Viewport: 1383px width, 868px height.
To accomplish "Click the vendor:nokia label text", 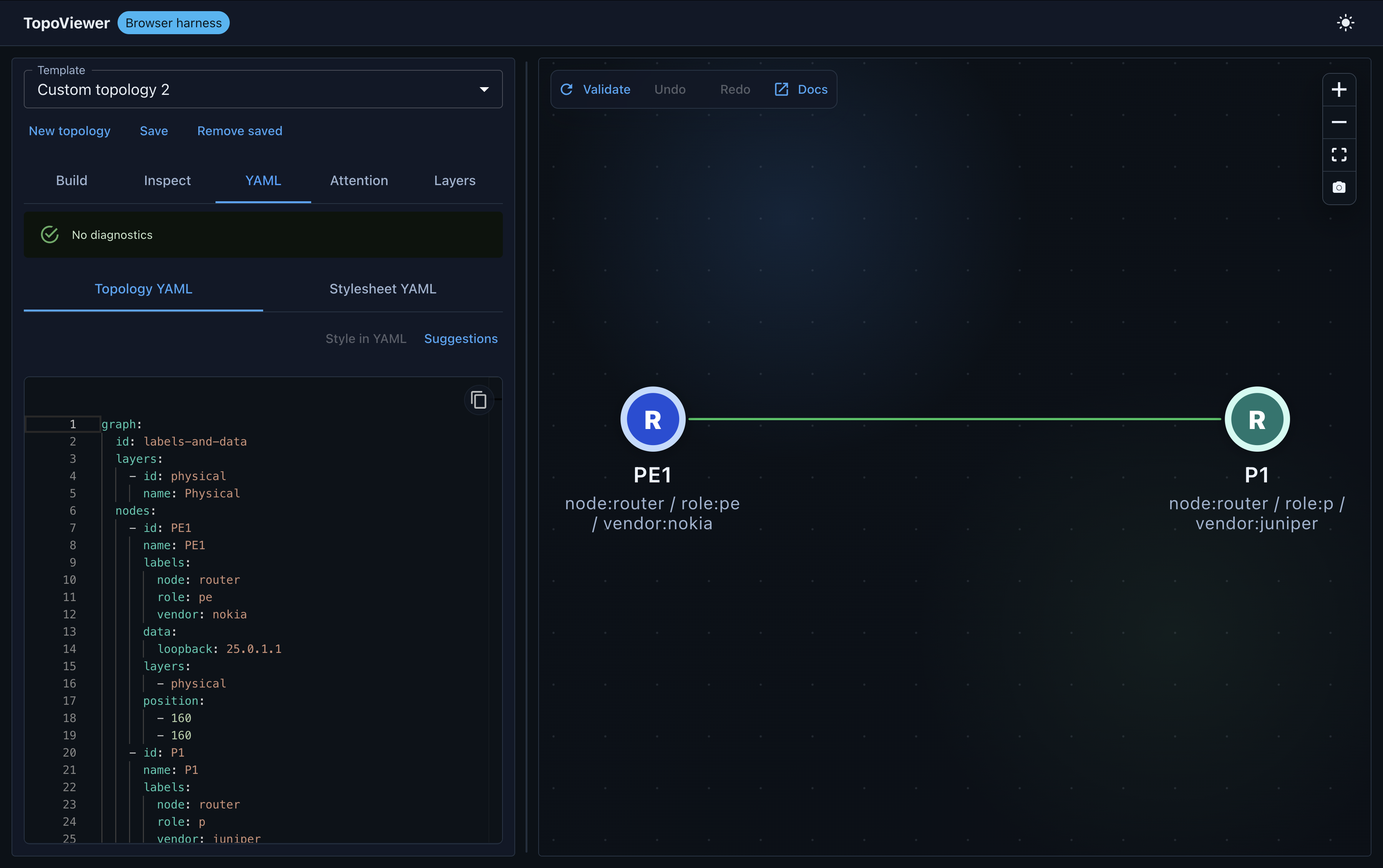I will pos(657,523).
